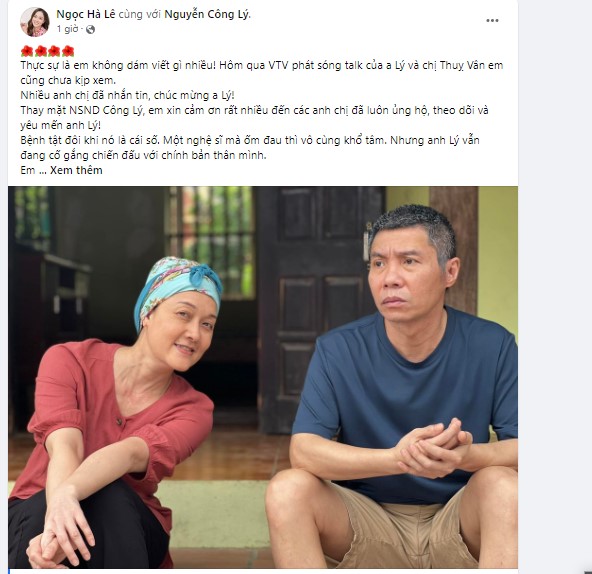Image resolution: width=592 pixels, height=574 pixels.
Task: Open the Ngọc Hà Lê profile link
Action: click(x=86, y=14)
